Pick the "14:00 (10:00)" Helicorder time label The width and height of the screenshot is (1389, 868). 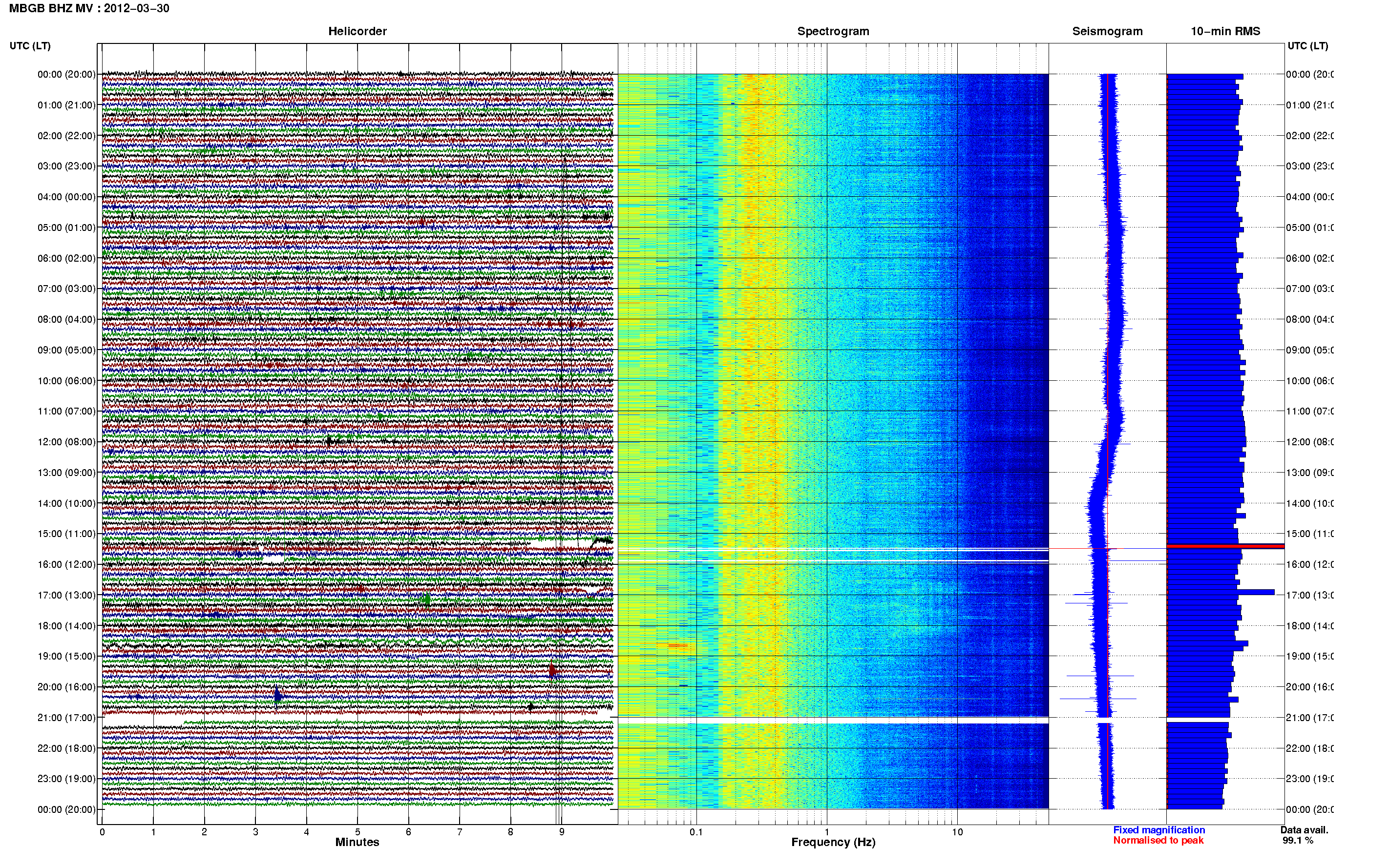[x=66, y=503]
